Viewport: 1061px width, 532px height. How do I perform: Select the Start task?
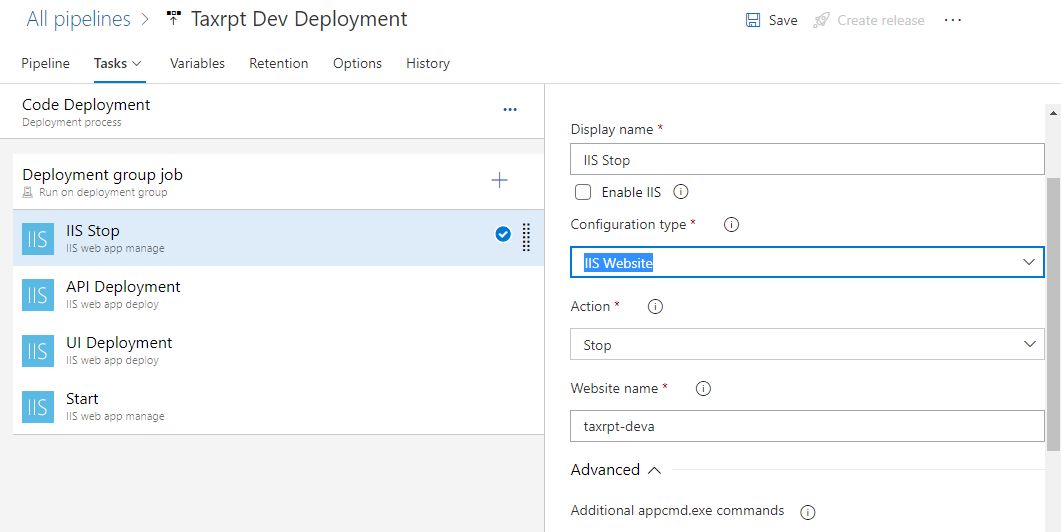click(x=278, y=406)
